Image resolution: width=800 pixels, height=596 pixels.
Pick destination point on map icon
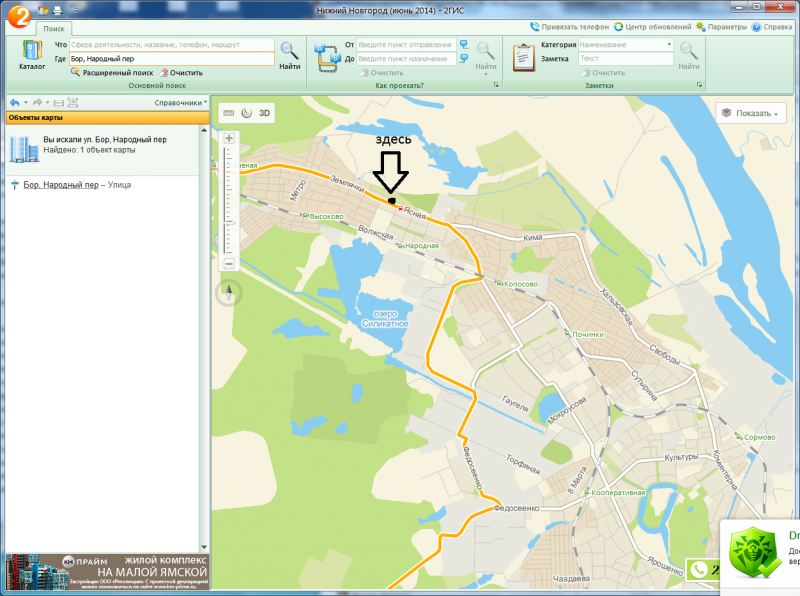pos(464,59)
